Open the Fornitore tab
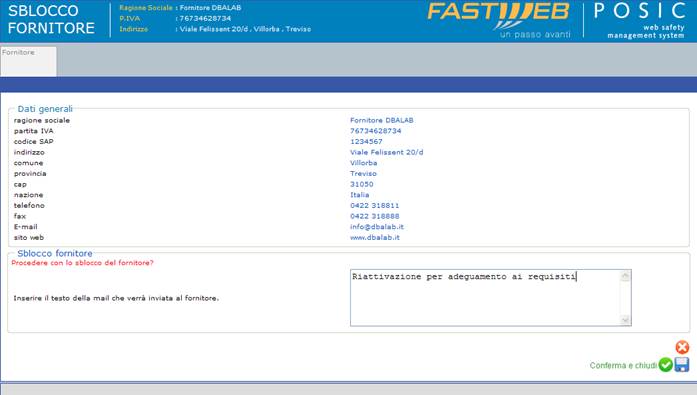Image resolution: width=697 pixels, height=395 pixels. click(x=28, y=61)
